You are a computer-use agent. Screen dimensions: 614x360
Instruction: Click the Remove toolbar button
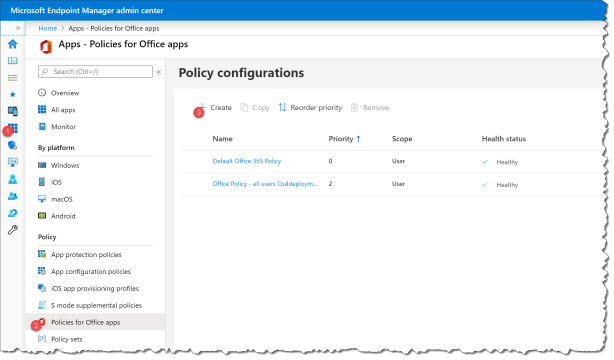[x=370, y=107]
